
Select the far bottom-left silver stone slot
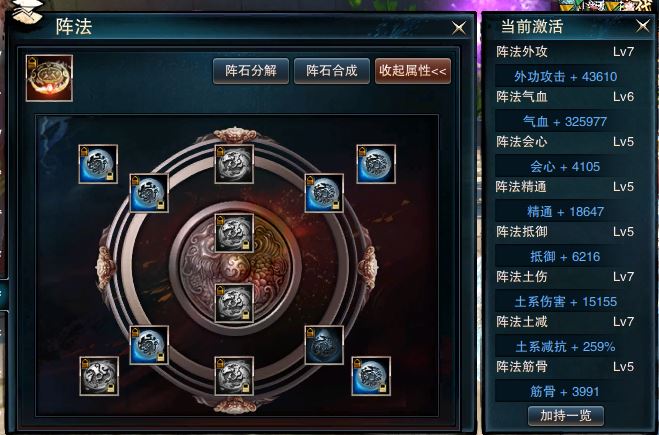[x=99, y=376]
